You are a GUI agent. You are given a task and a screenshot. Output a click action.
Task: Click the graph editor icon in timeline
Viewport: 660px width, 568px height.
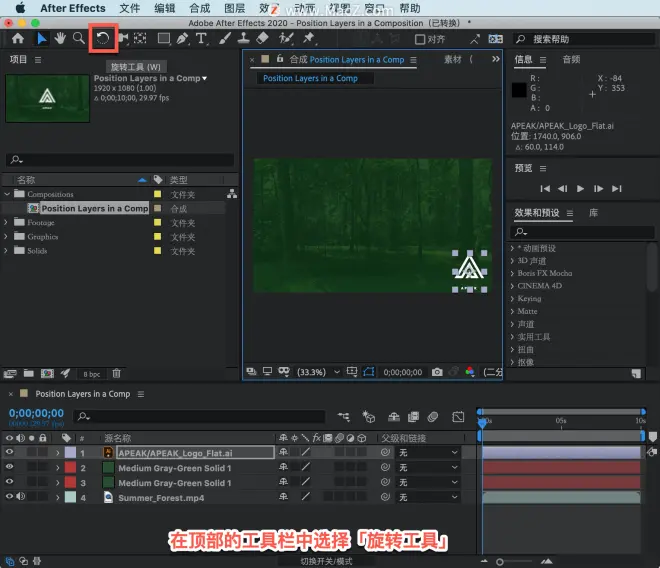458,417
